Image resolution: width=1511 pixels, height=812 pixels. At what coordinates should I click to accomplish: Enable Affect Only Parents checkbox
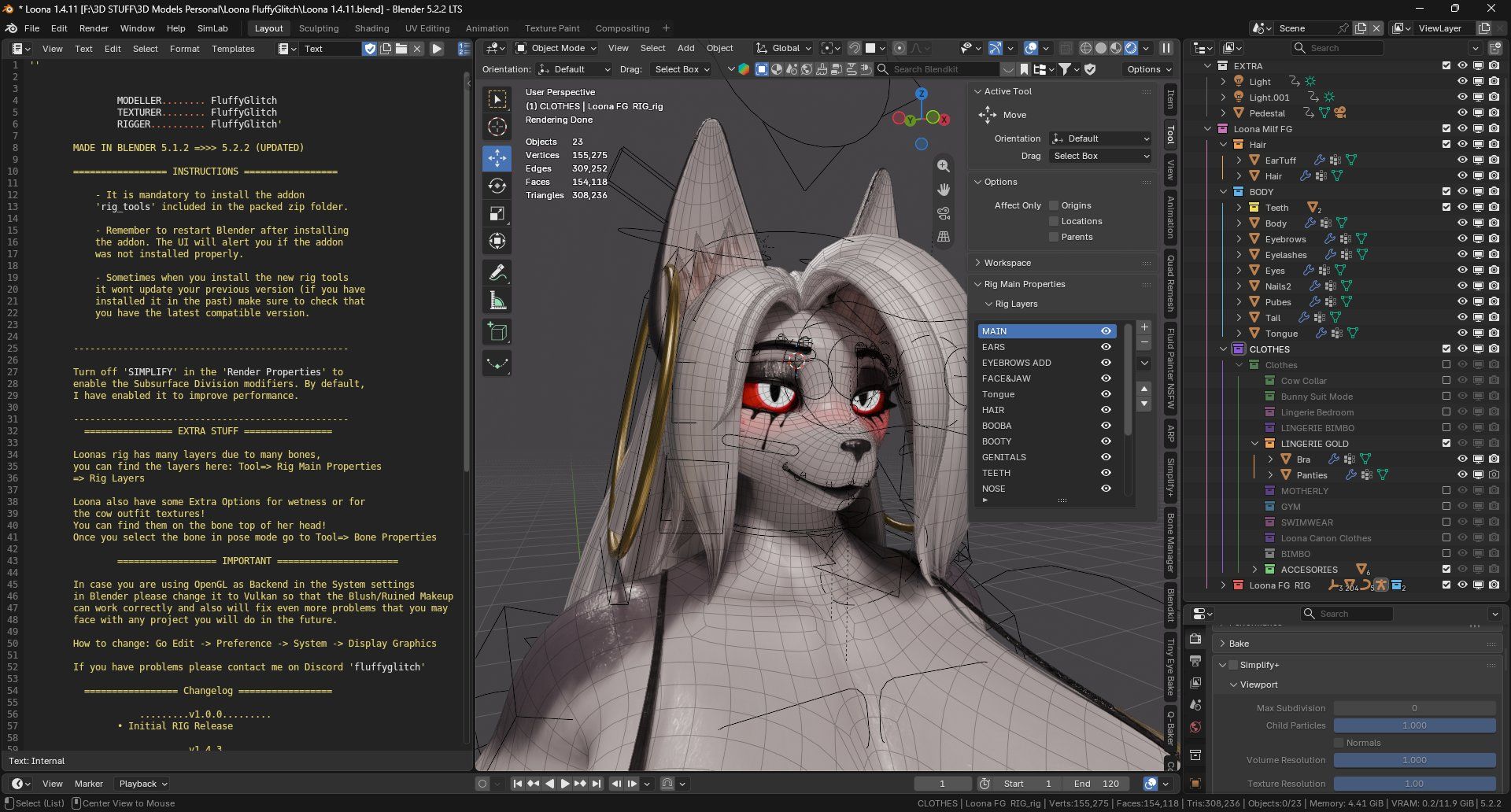1054,237
